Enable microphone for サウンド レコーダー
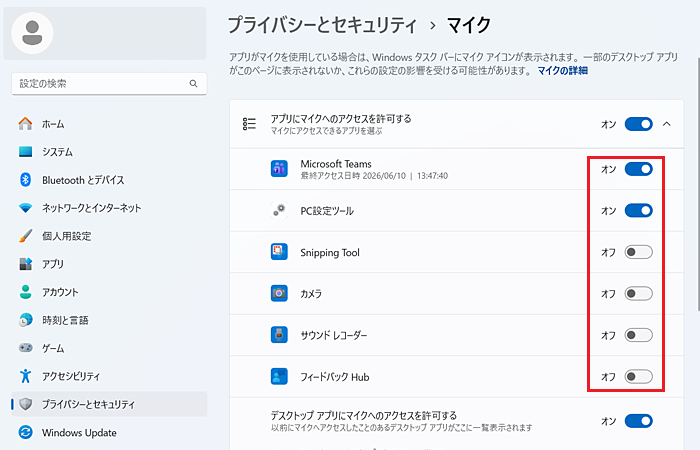 pyautogui.click(x=638, y=335)
